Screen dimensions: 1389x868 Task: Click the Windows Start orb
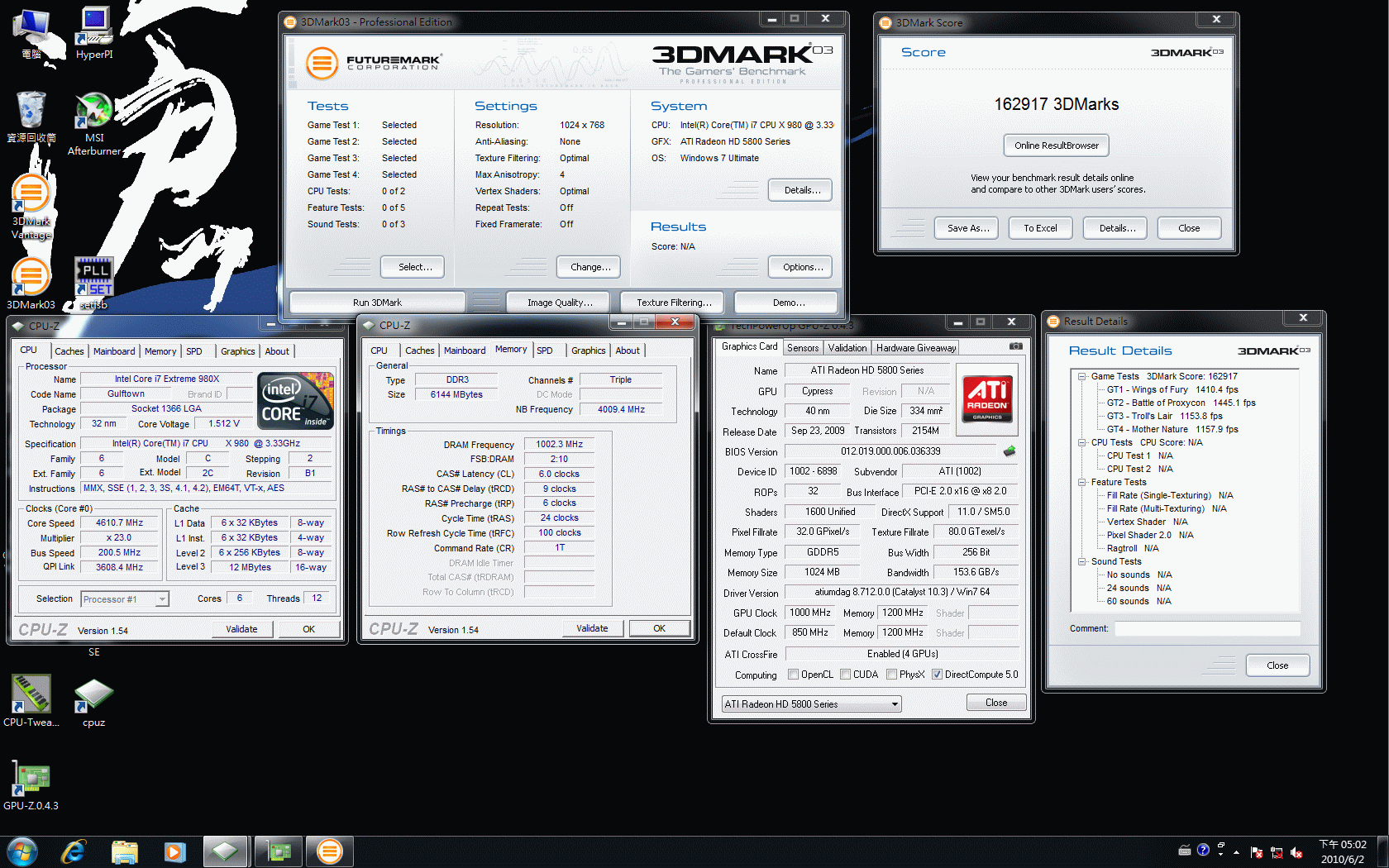[x=22, y=851]
